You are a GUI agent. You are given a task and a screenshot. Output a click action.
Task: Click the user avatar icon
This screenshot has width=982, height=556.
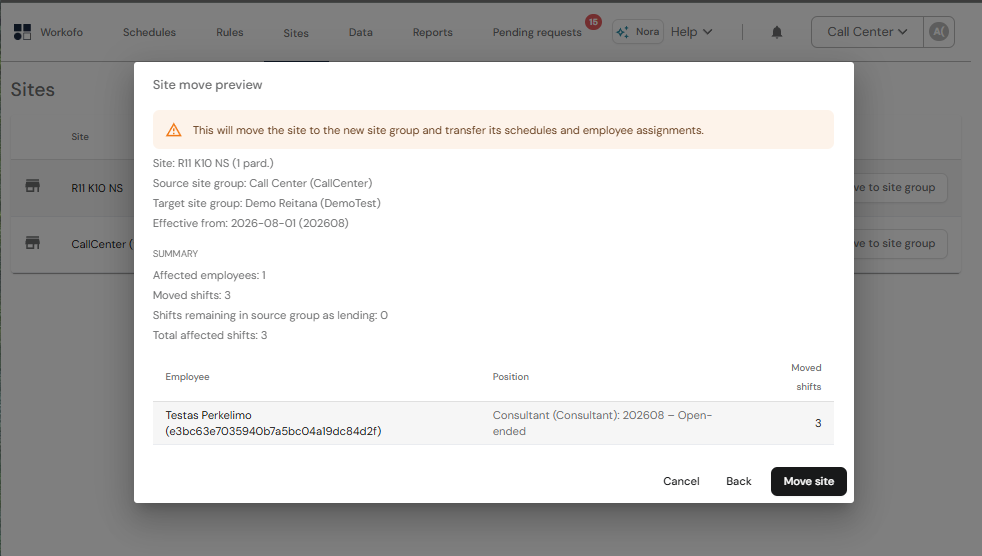[x=938, y=32]
